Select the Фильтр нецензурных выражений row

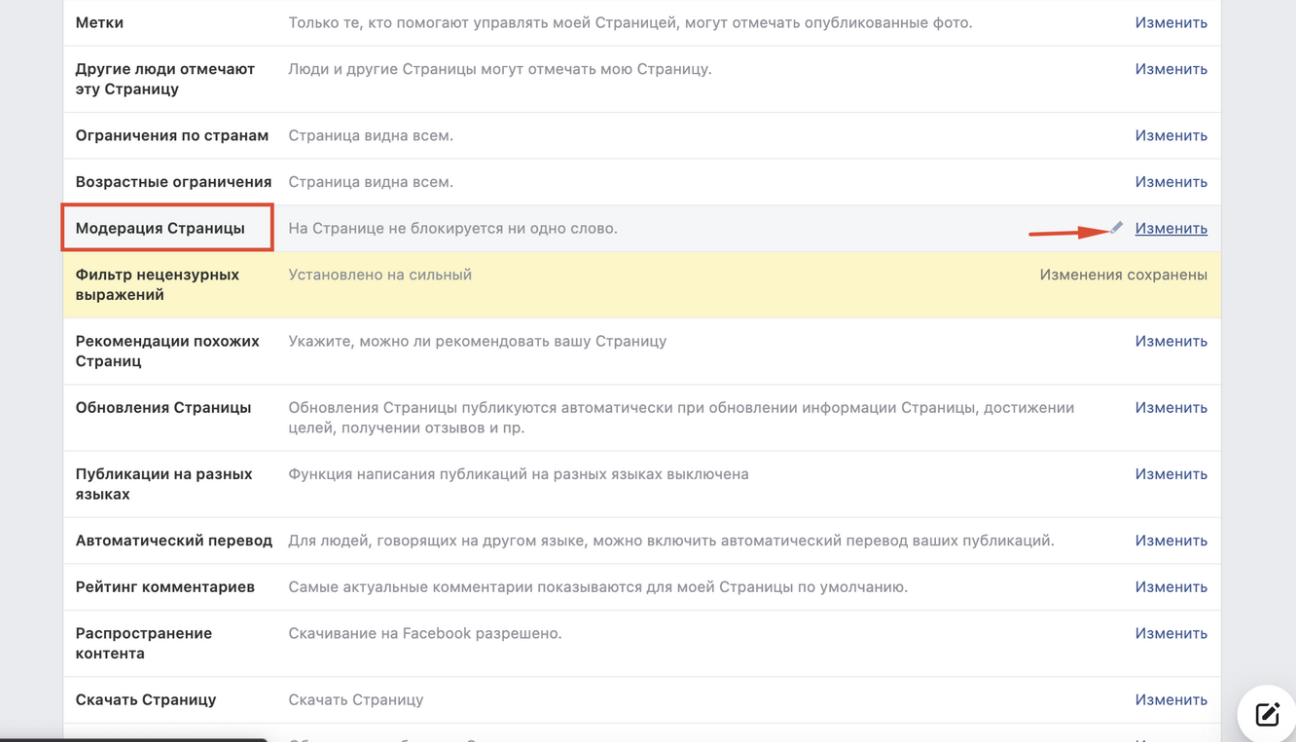click(x=157, y=285)
